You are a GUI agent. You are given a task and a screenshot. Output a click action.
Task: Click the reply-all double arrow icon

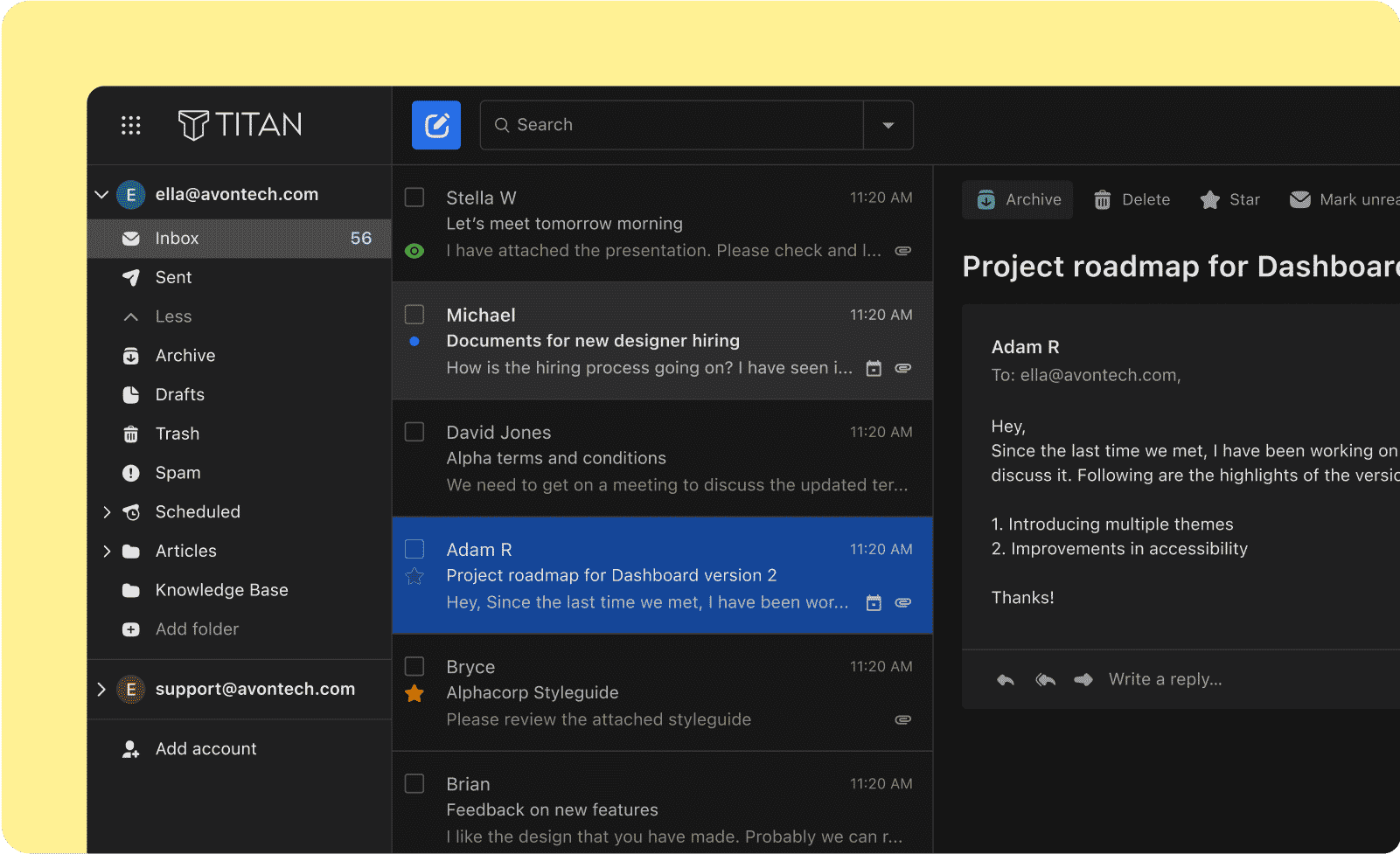(x=1045, y=679)
